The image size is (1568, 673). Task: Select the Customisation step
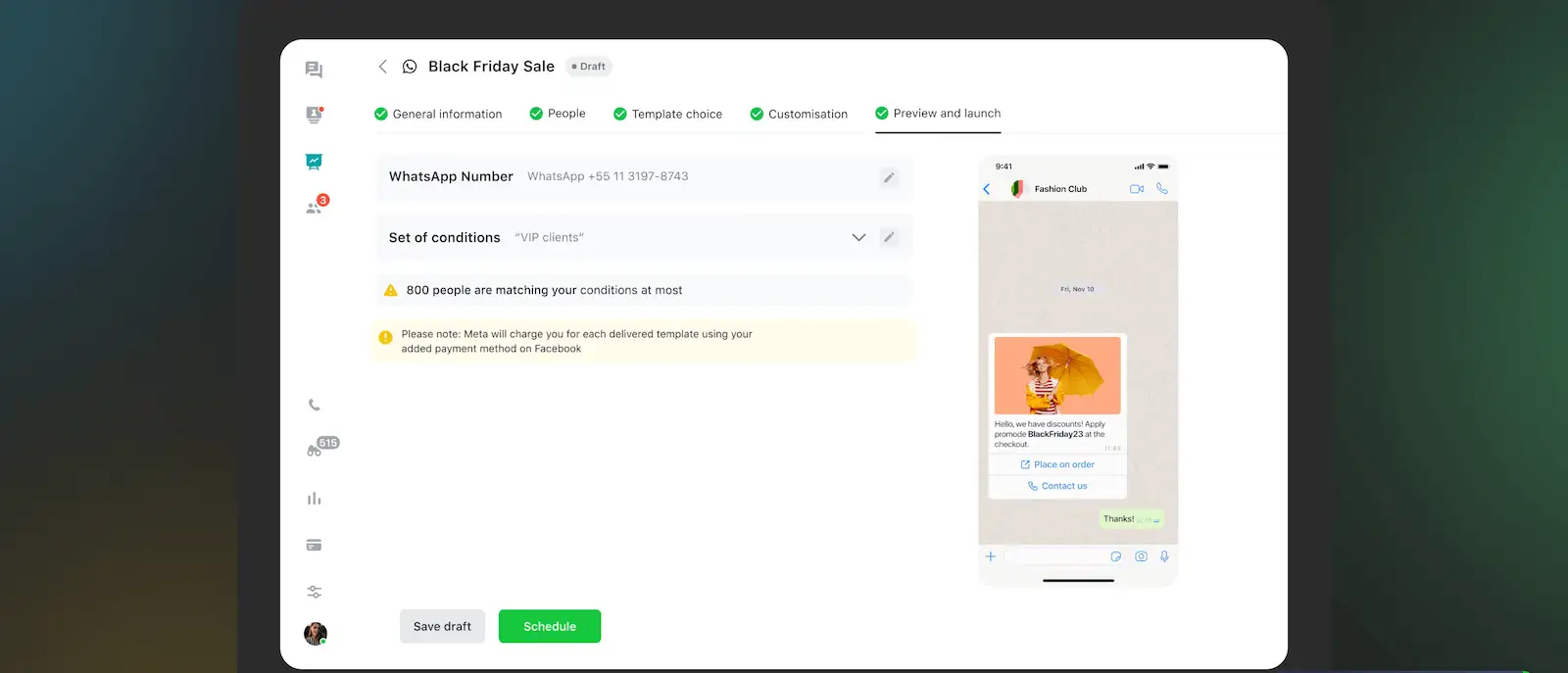pos(799,114)
